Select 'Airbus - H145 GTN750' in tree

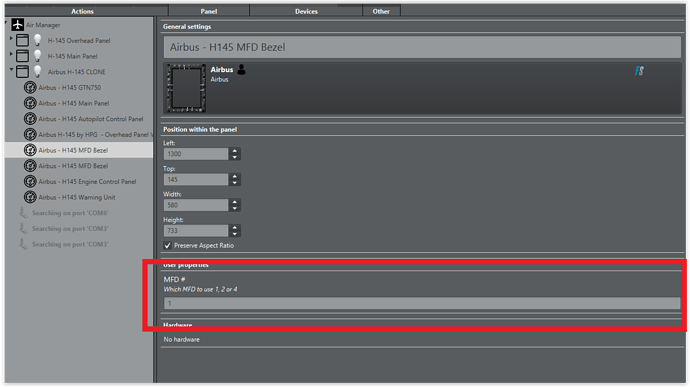pos(70,87)
